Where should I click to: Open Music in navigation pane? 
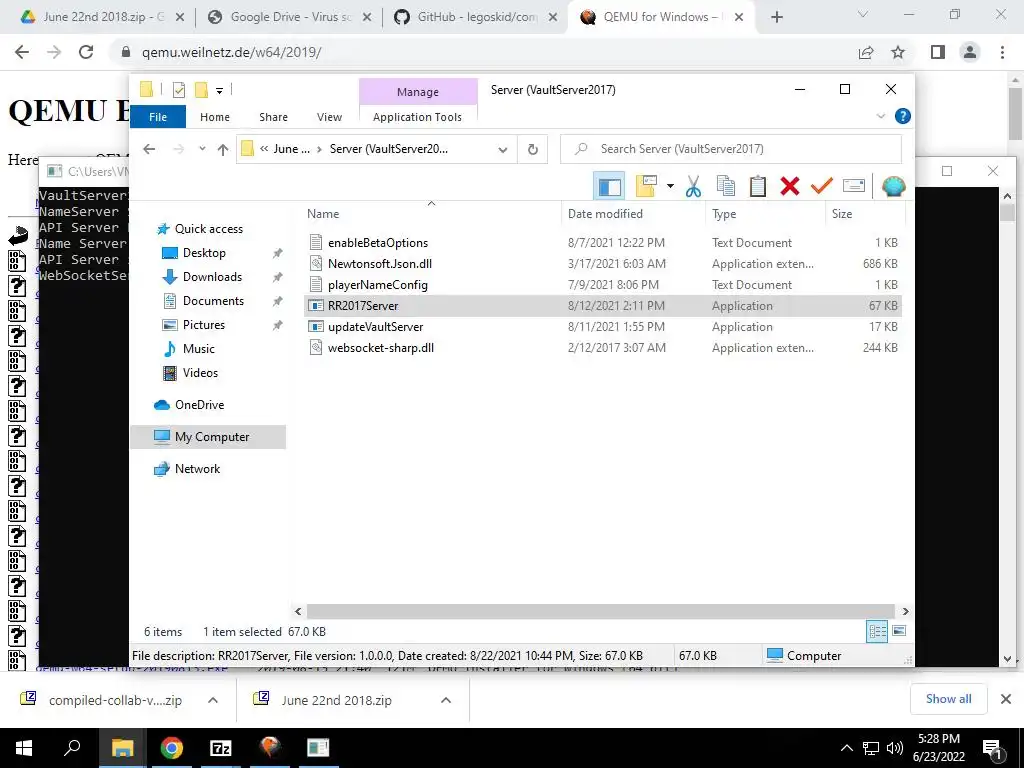tap(199, 349)
